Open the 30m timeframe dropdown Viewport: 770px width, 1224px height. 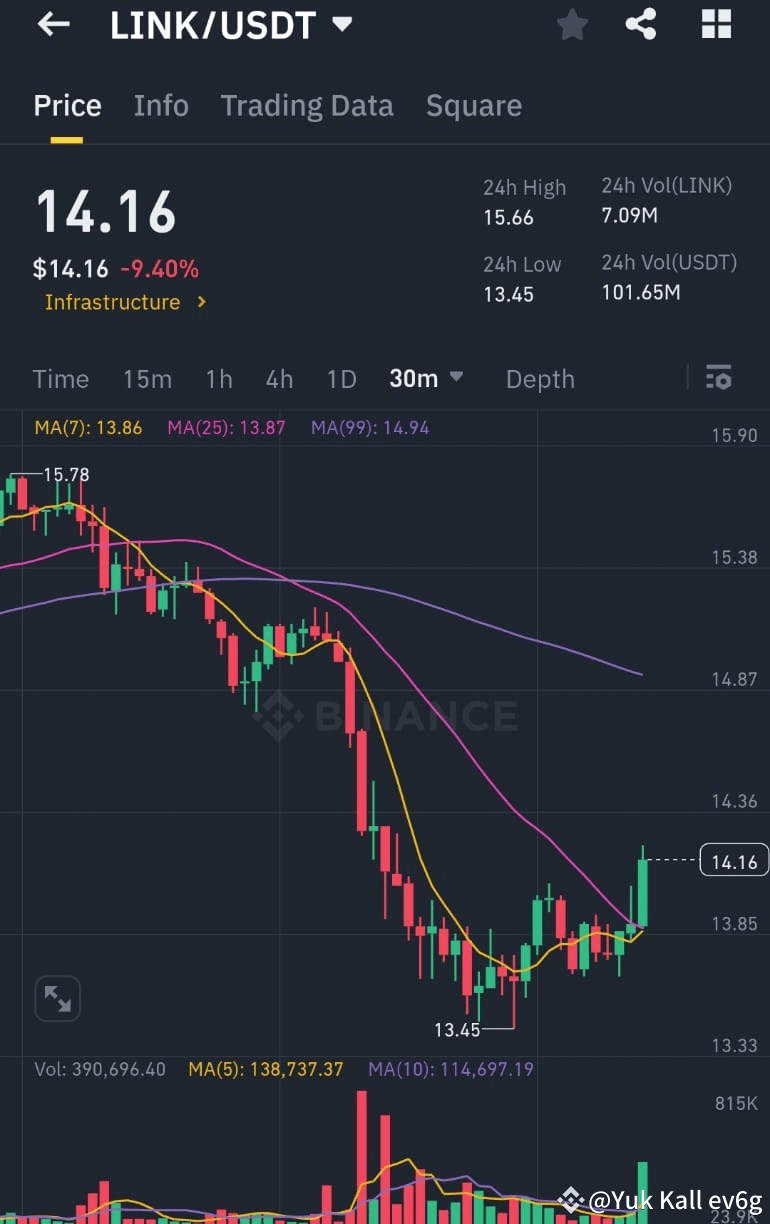click(x=427, y=378)
